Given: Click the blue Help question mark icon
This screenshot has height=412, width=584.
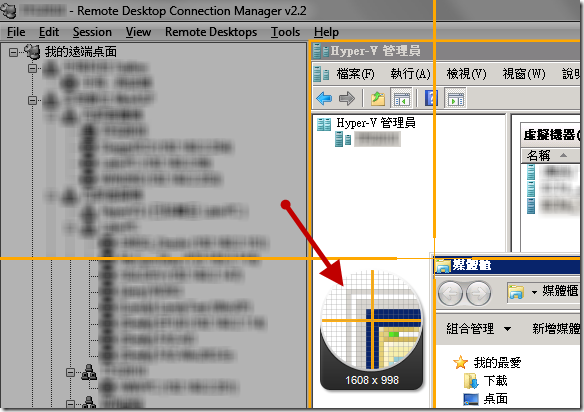Looking at the screenshot, I should (431, 99).
